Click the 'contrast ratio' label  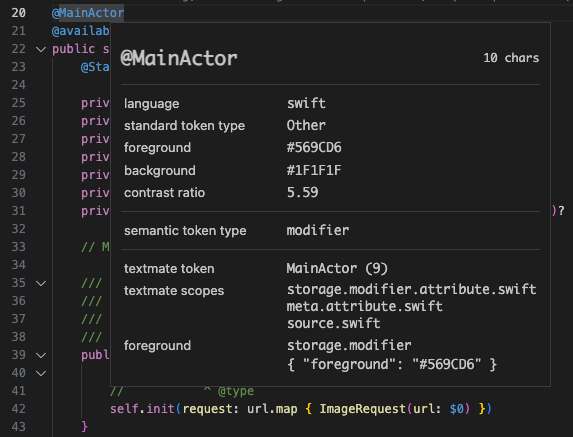pos(164,193)
